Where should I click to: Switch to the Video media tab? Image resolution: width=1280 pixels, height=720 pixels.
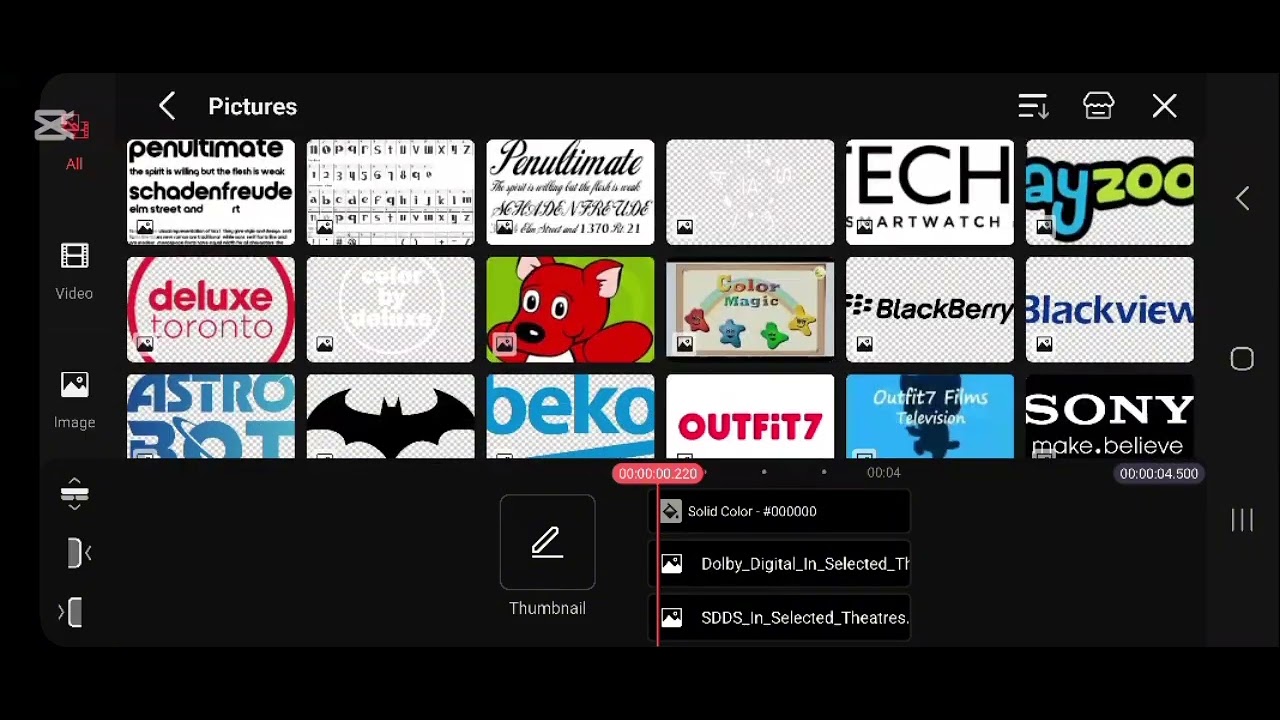[74, 272]
